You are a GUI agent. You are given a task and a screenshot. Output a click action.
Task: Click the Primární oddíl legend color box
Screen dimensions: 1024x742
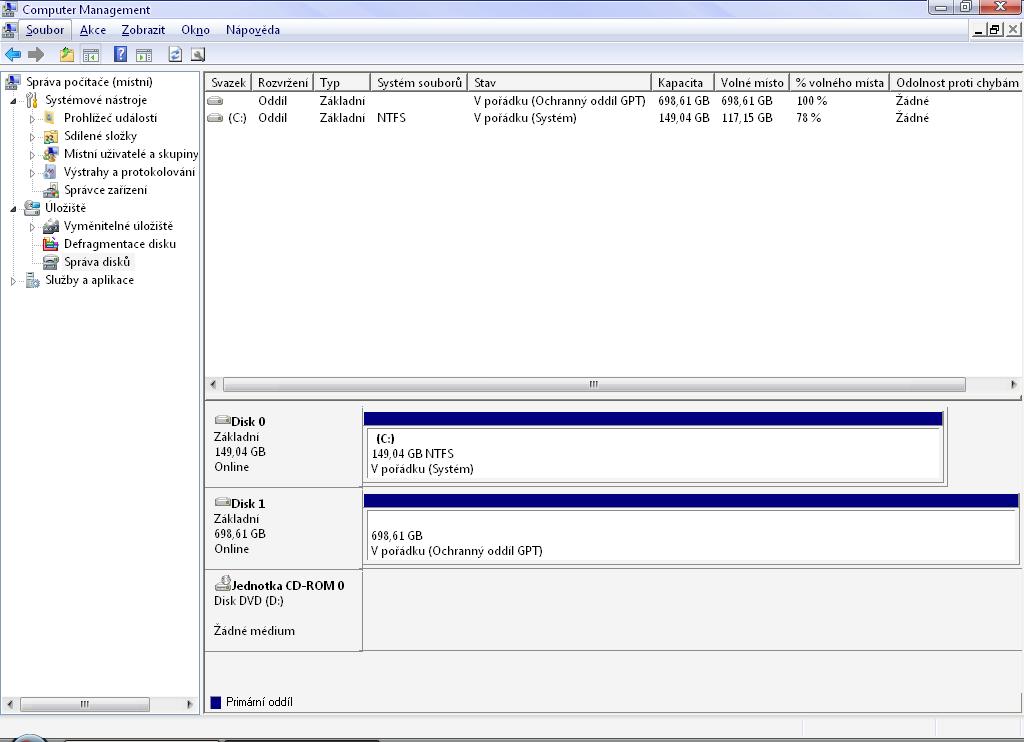(216, 703)
